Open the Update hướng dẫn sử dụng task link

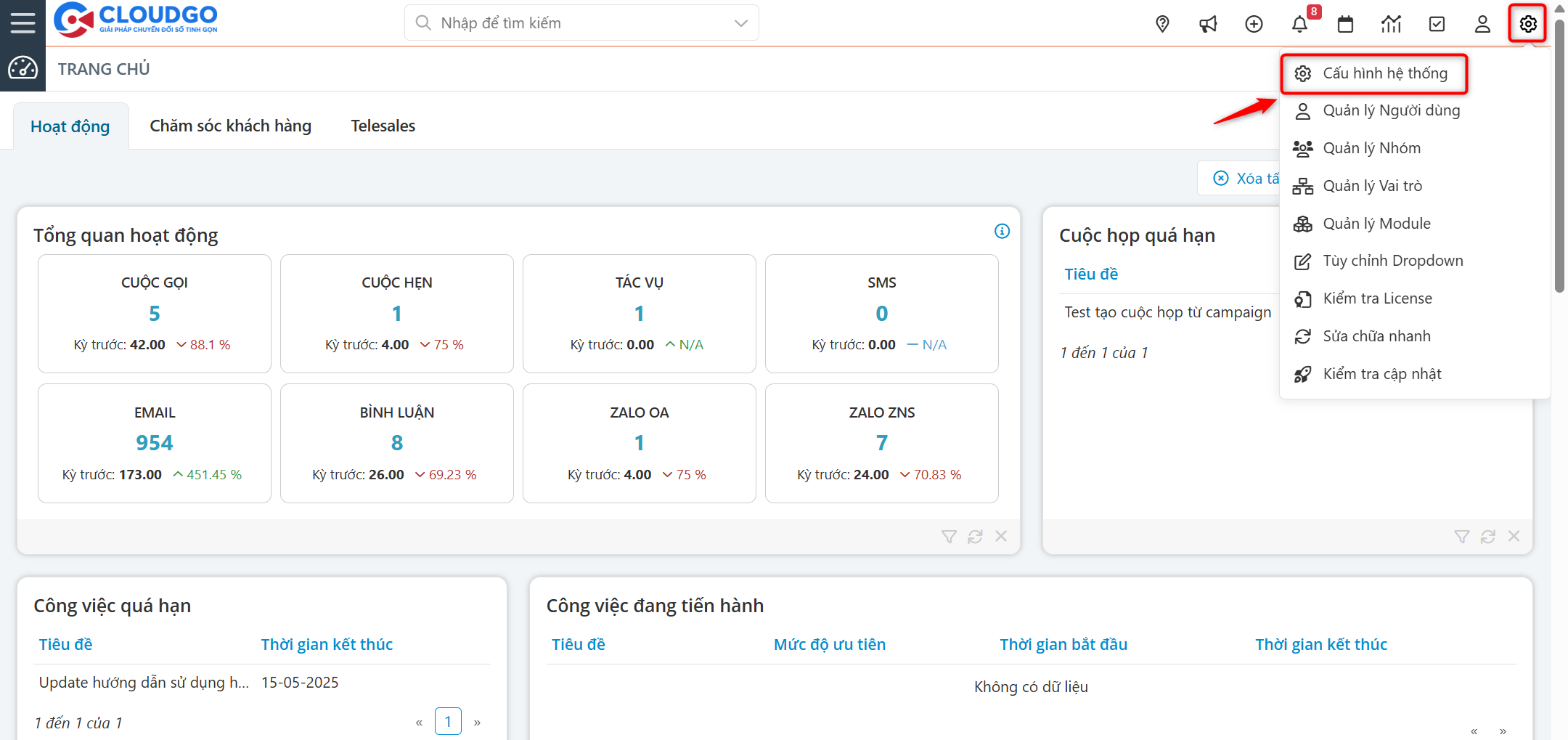[144, 683]
